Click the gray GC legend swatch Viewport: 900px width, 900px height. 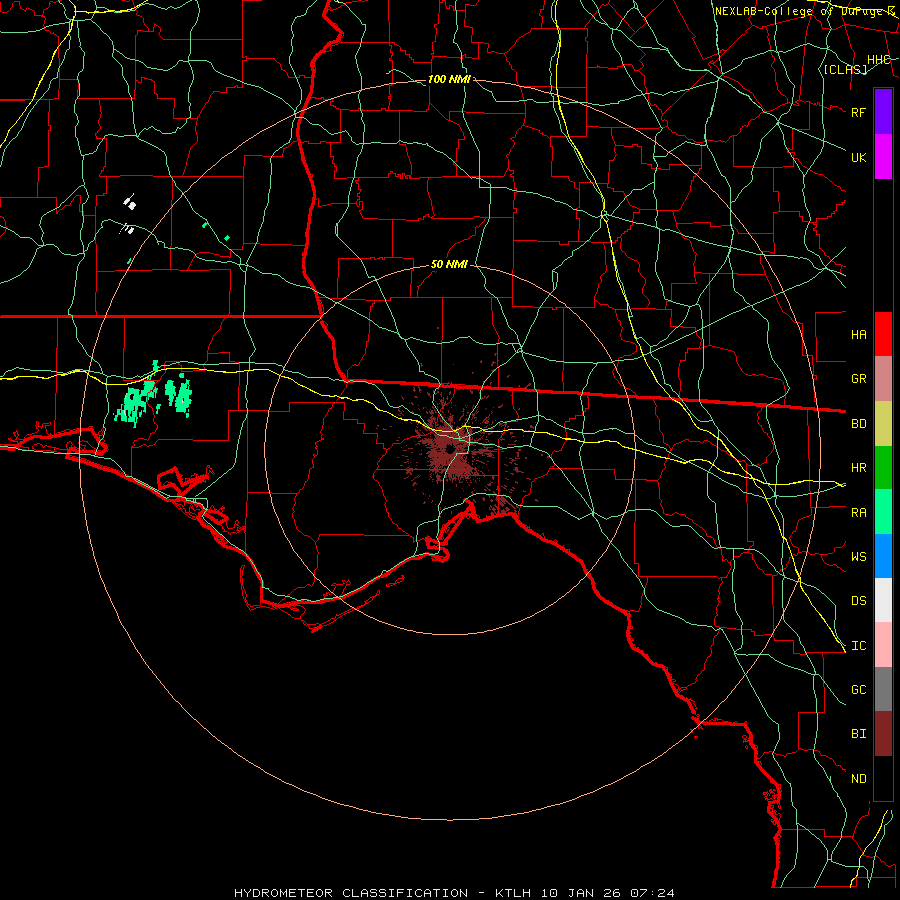[x=883, y=689]
